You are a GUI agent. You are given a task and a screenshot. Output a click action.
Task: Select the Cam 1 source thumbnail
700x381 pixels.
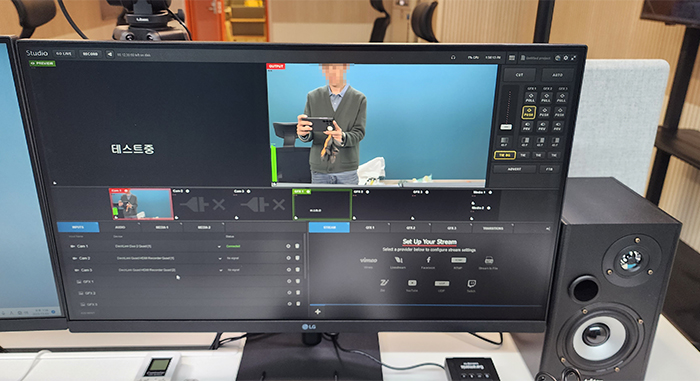[x=141, y=204]
